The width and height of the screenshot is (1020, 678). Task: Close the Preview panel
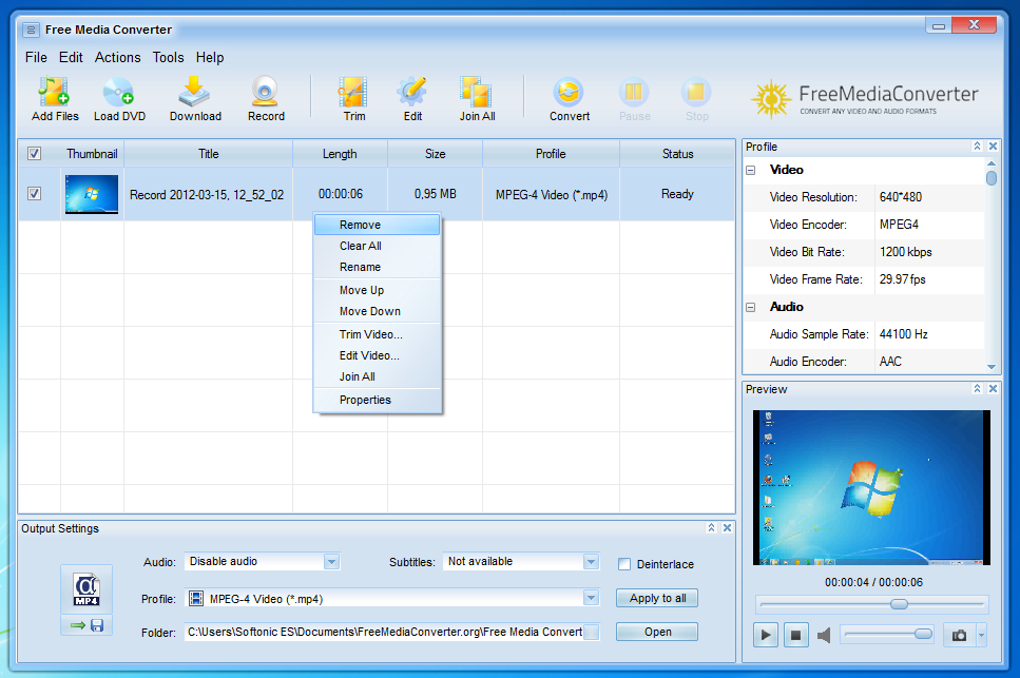click(993, 388)
